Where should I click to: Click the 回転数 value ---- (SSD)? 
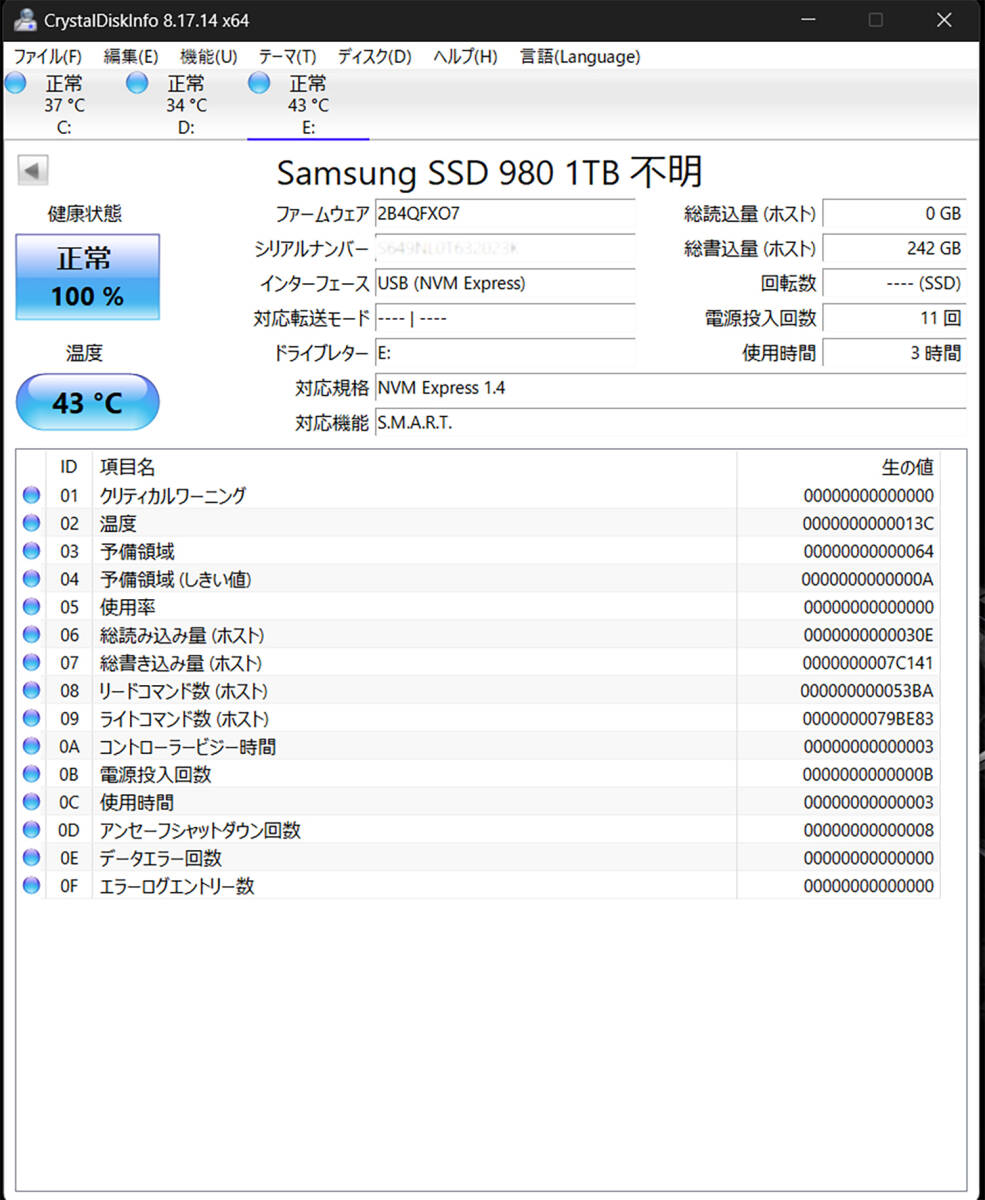point(894,283)
